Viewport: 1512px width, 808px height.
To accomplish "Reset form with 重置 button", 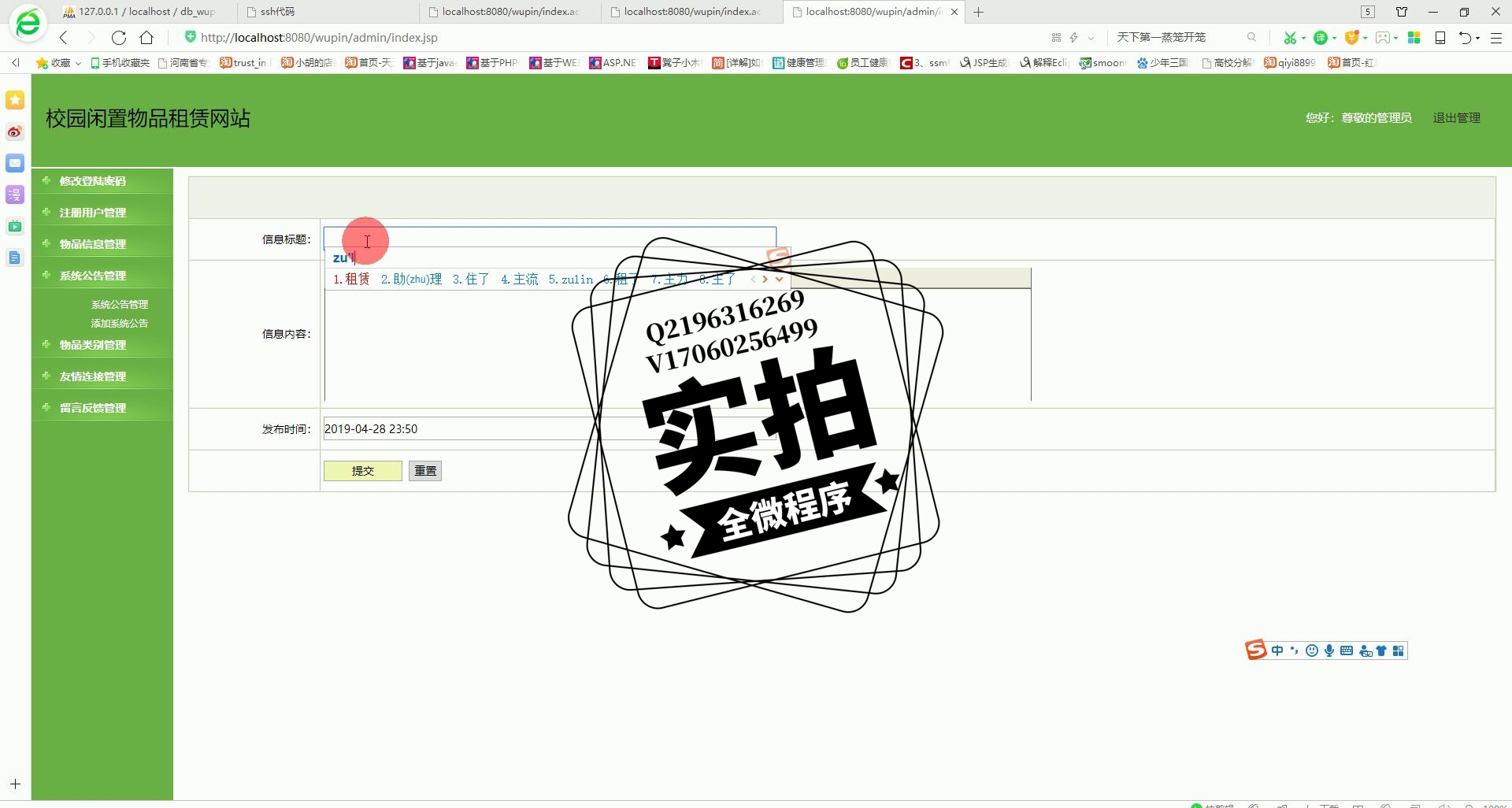I will [x=425, y=471].
